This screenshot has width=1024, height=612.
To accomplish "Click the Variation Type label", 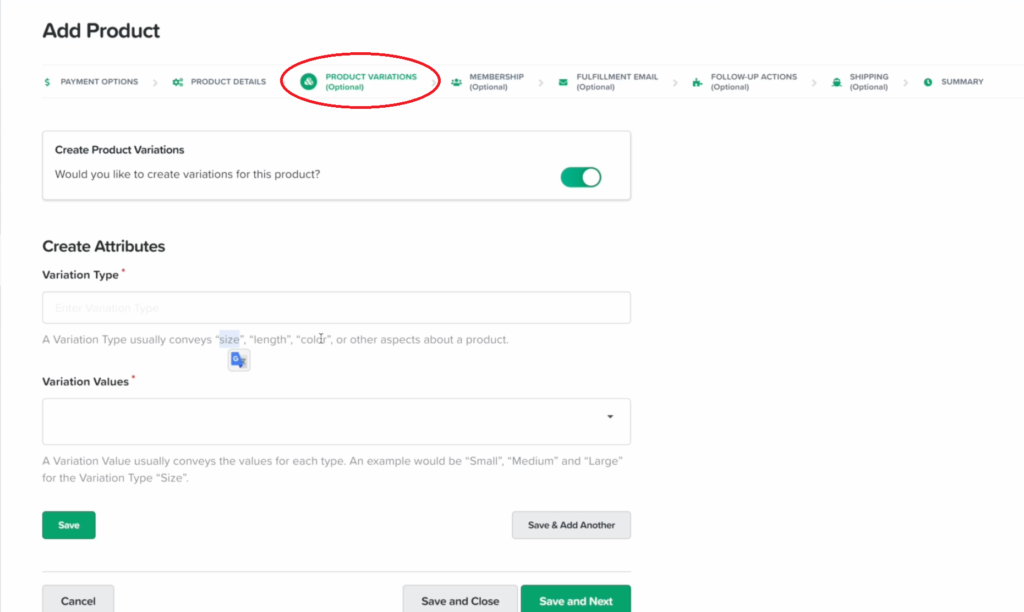I will click(80, 275).
